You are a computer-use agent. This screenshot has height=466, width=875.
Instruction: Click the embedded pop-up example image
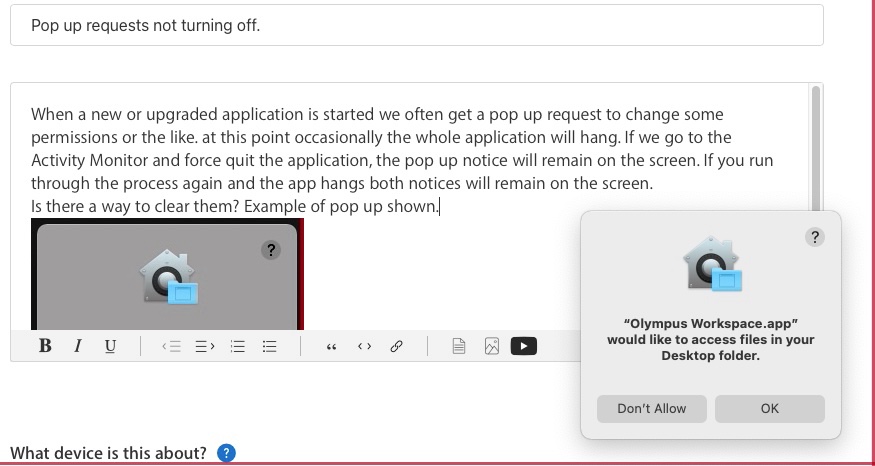tap(167, 274)
